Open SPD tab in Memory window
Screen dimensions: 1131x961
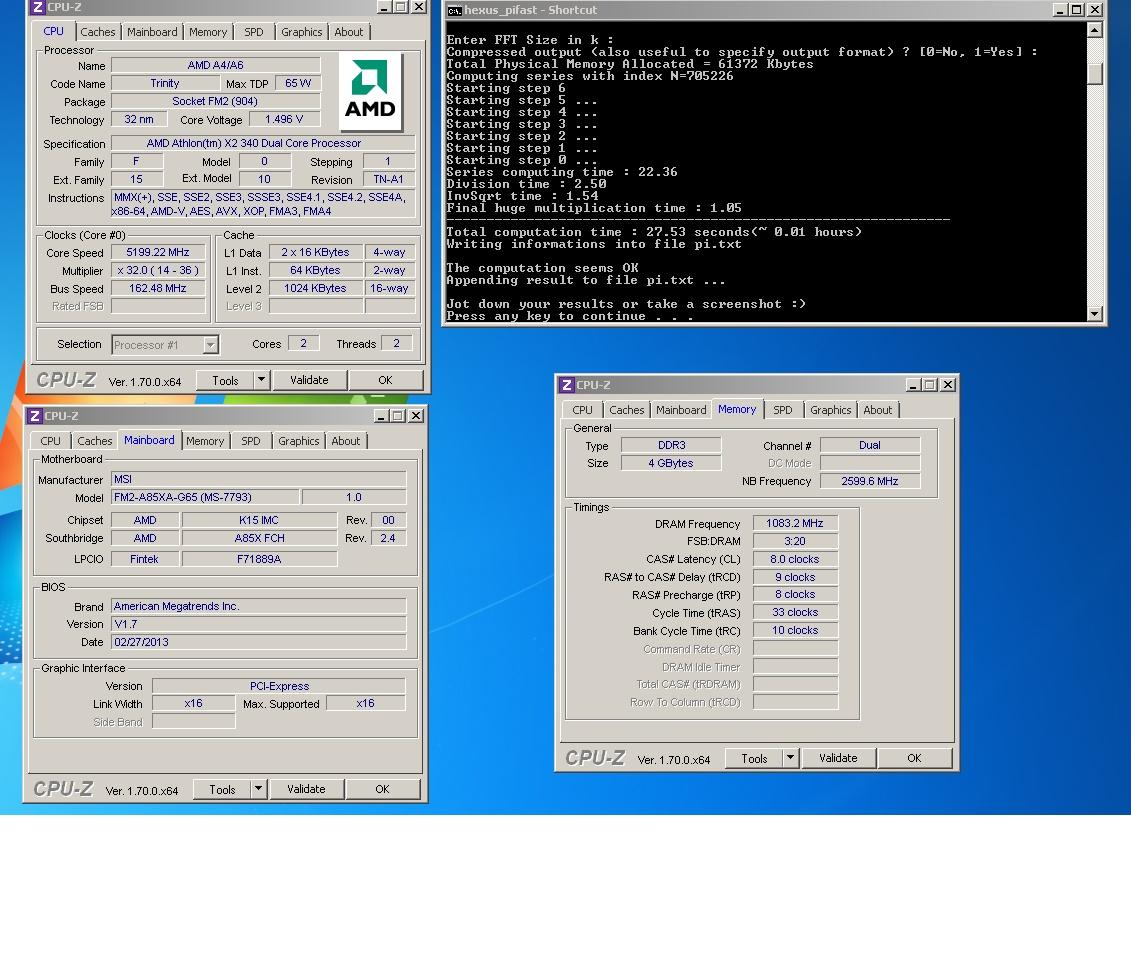[783, 410]
